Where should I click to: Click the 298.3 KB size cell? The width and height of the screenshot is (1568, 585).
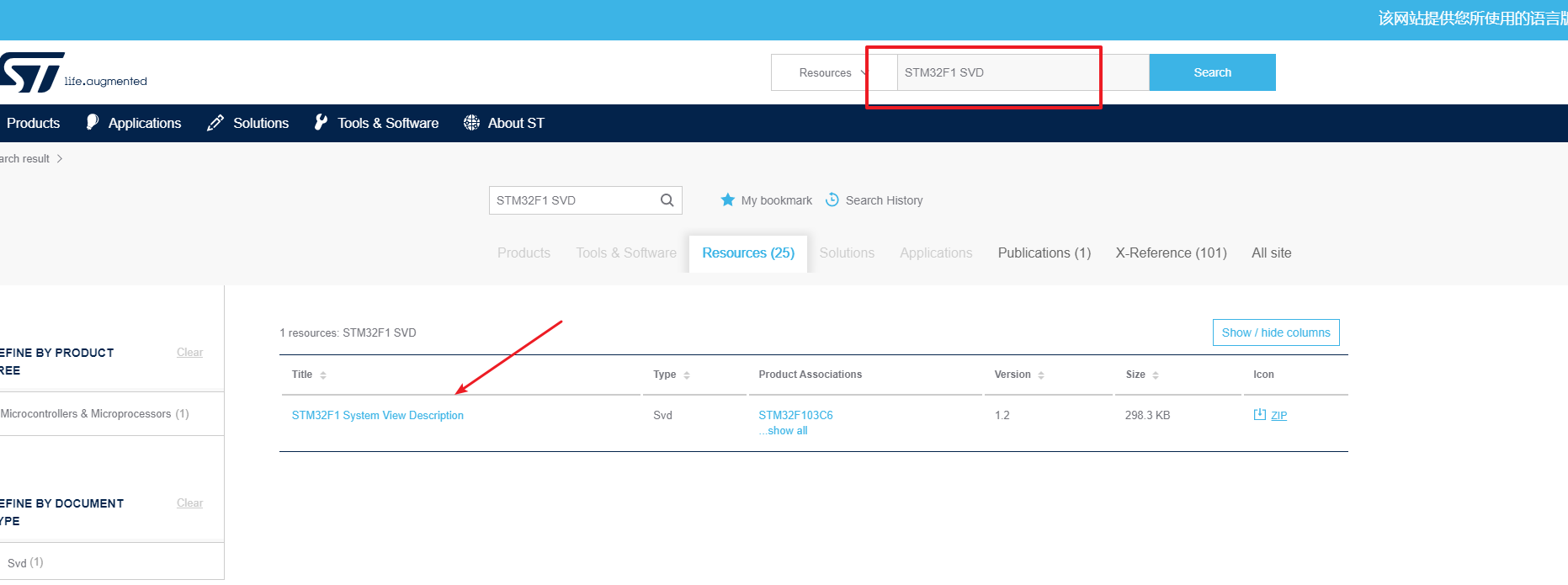pyautogui.click(x=1147, y=415)
